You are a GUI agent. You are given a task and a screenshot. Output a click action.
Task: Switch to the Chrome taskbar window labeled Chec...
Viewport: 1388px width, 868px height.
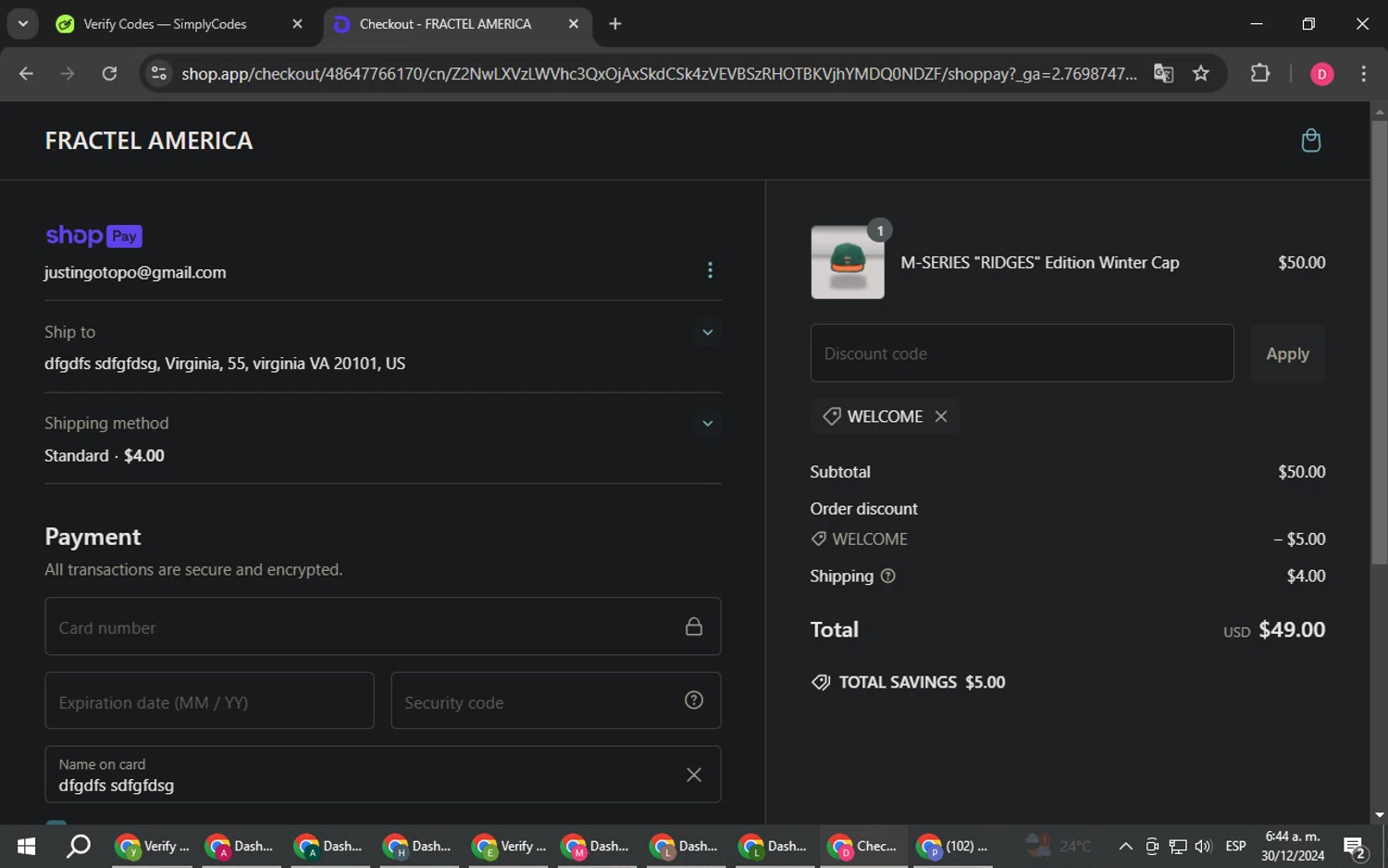[x=862, y=846]
